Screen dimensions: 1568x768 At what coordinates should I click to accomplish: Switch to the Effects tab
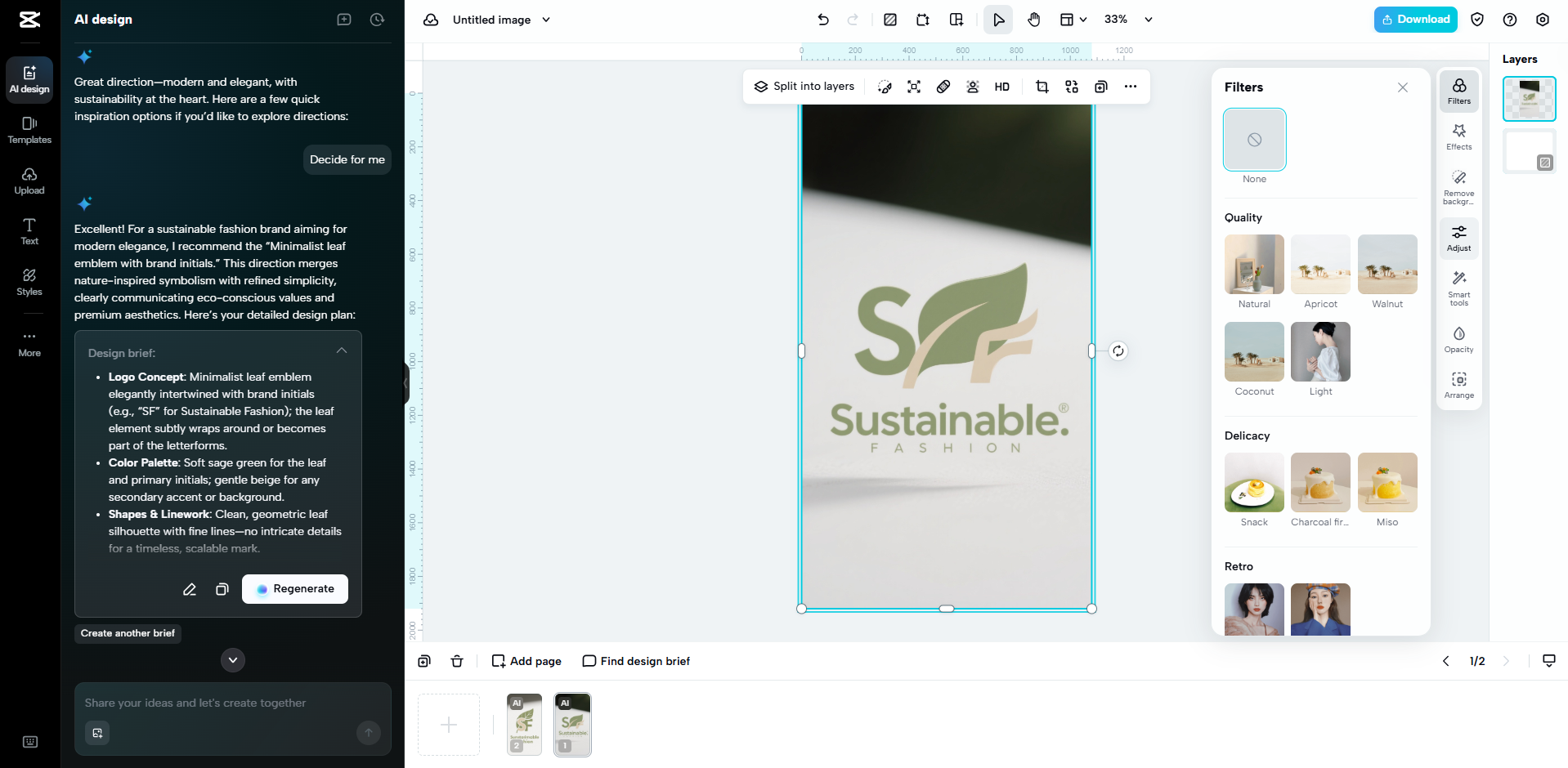1458,136
